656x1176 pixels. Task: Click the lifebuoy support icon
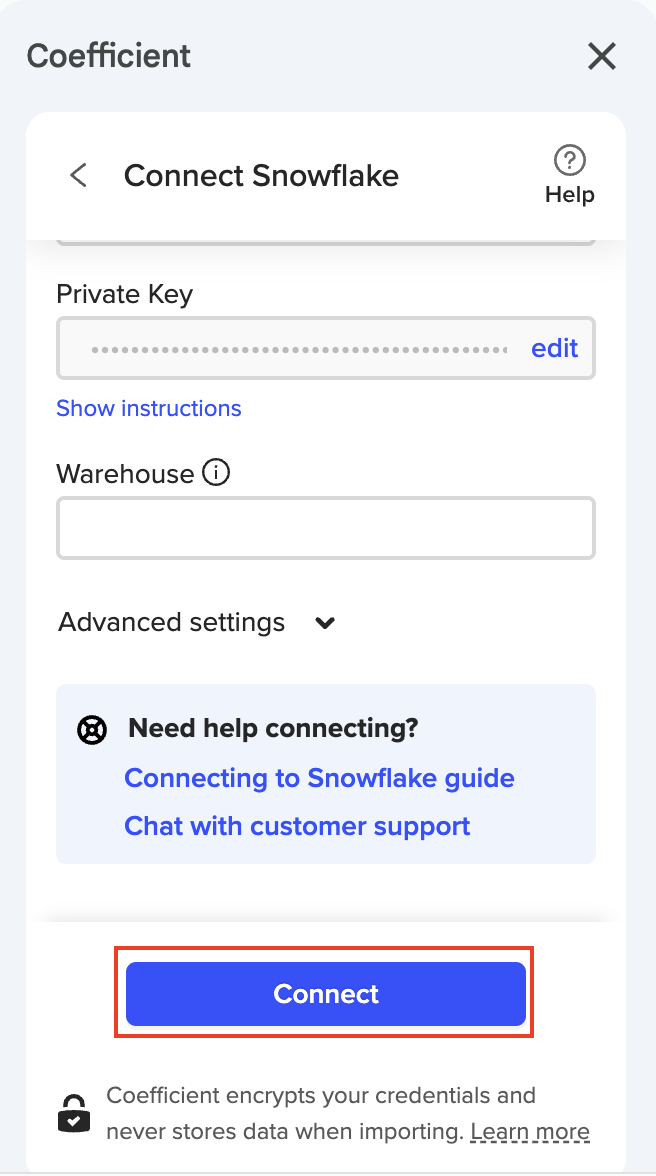tap(92, 730)
